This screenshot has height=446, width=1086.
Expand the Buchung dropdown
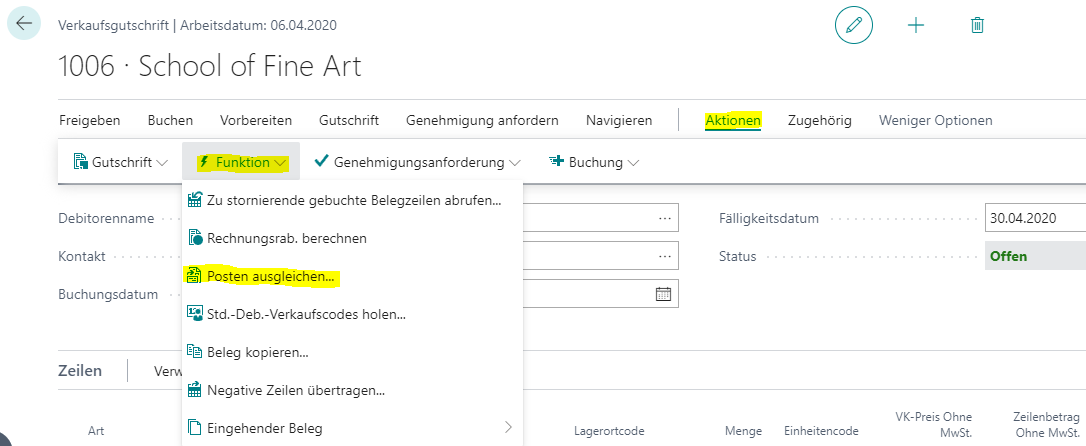(594, 162)
